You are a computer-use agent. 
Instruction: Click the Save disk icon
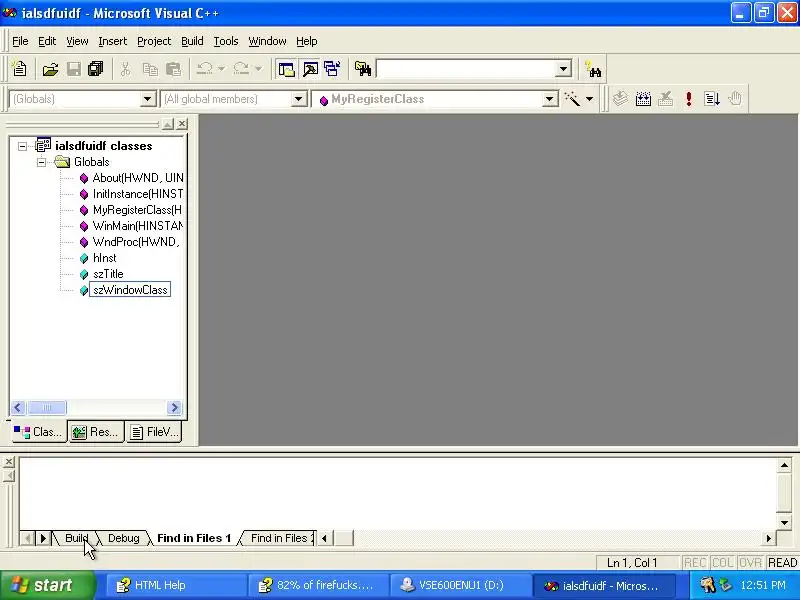(73, 69)
